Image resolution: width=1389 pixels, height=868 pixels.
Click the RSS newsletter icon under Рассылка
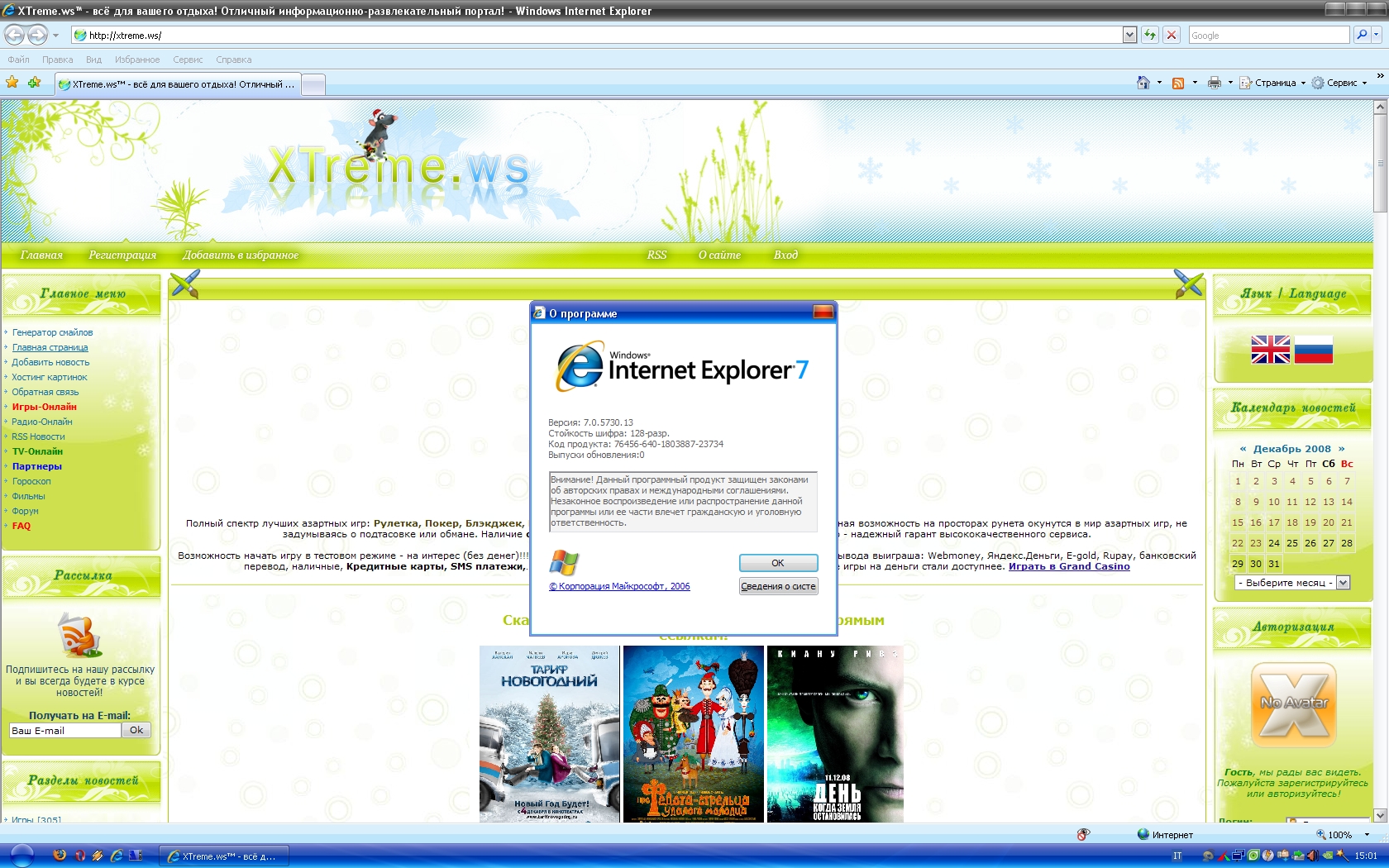click(x=79, y=635)
